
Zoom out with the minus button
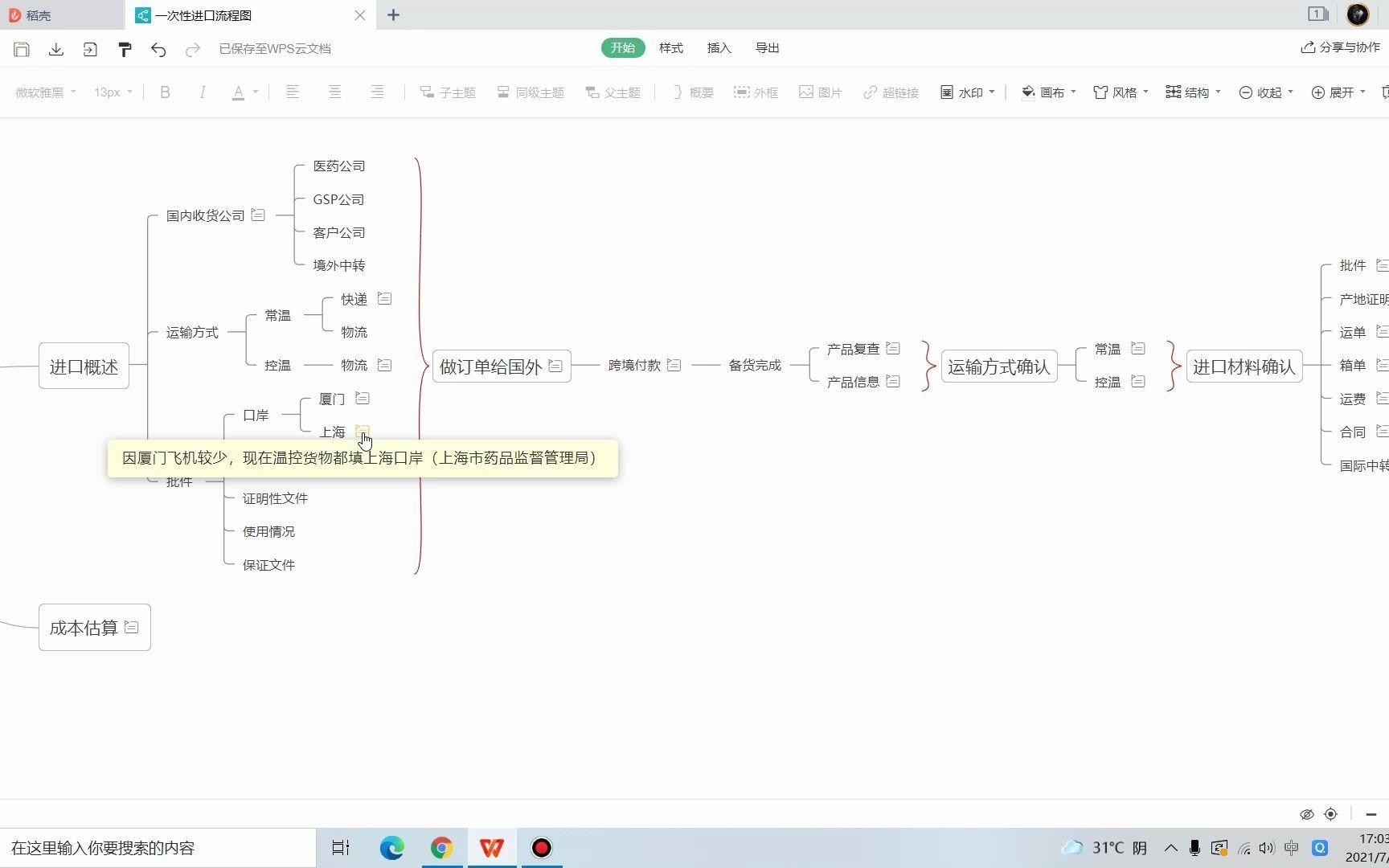coord(1371,814)
